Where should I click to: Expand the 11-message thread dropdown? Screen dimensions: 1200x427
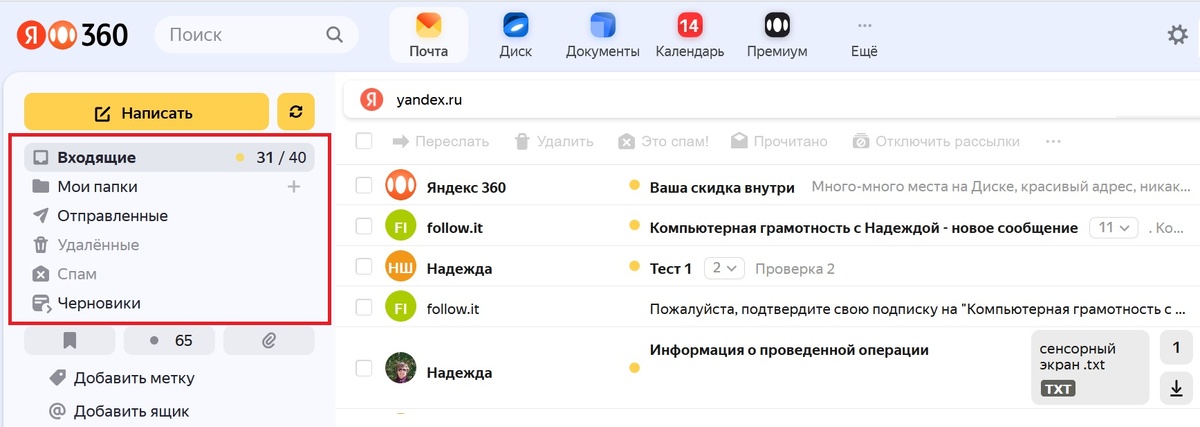pyautogui.click(x=1114, y=228)
